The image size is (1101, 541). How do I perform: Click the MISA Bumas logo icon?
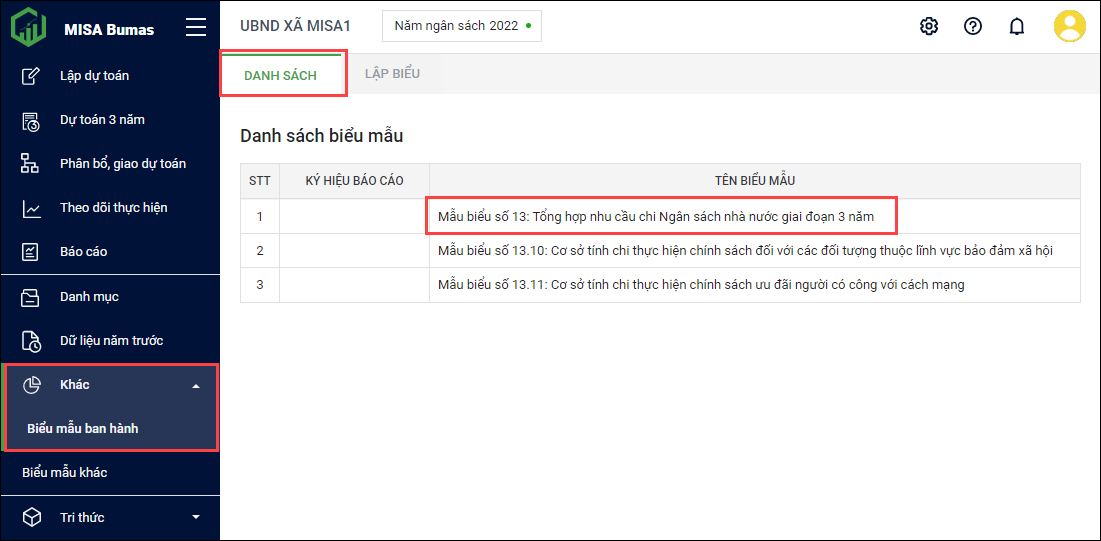28,27
